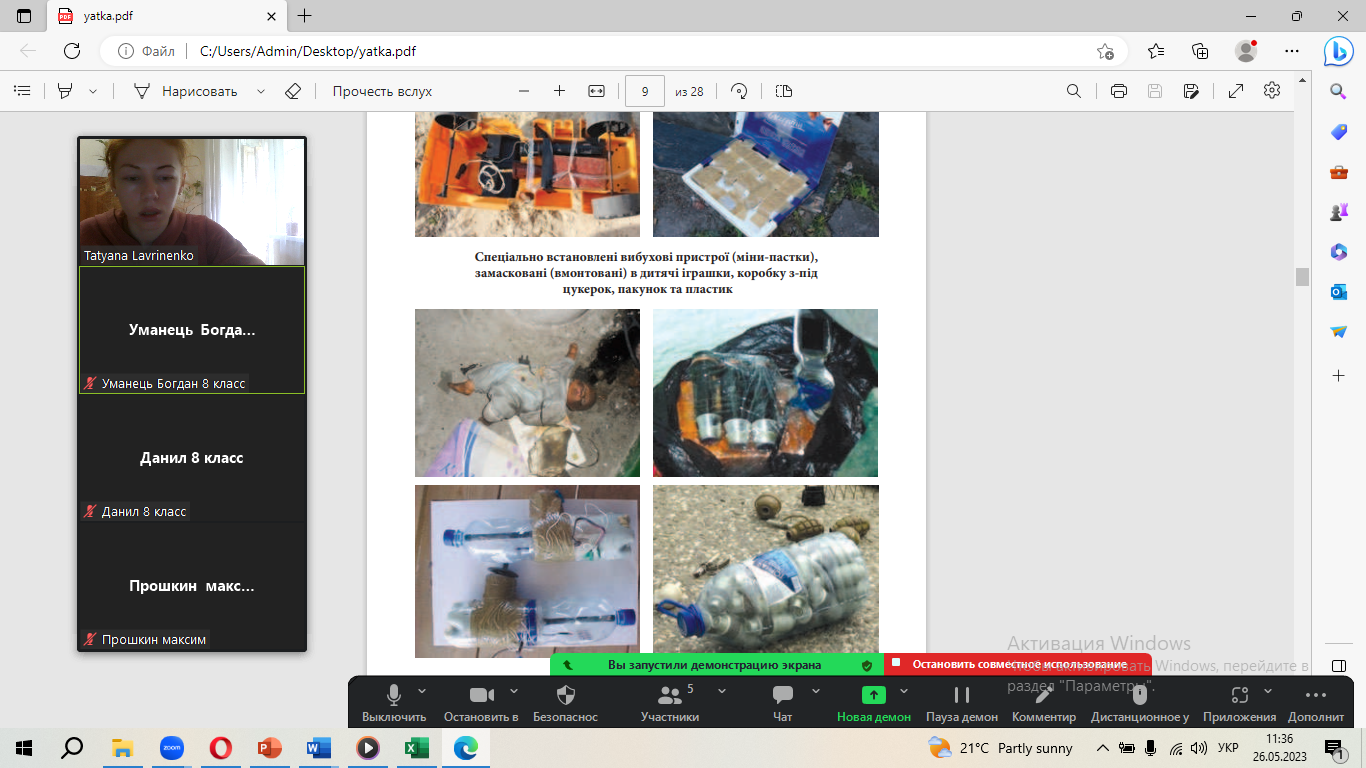Image resolution: width=1366 pixels, height=768 pixels.
Task: Click the page number field showing 9
Action: pos(645,91)
